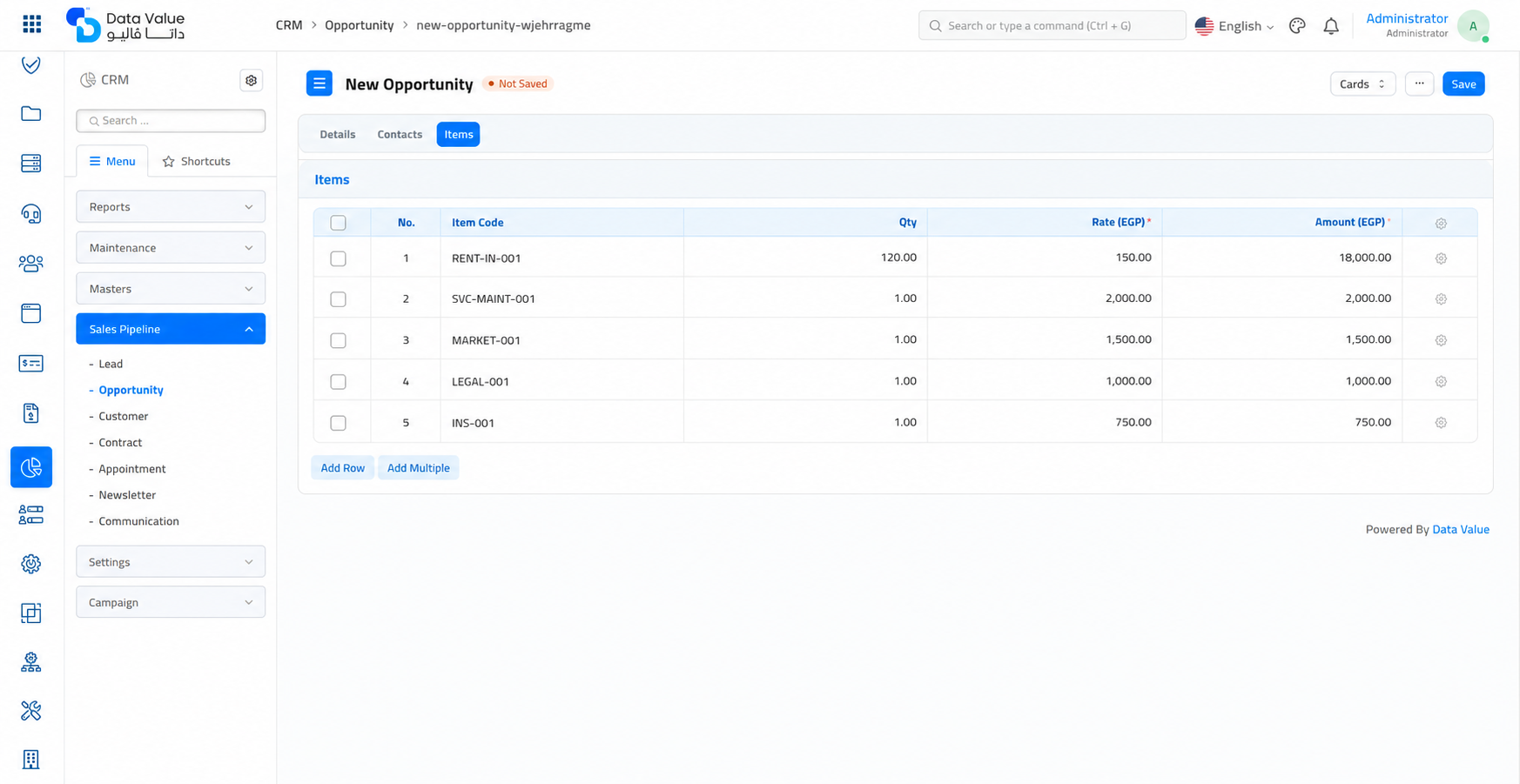Switch to the Contacts tab
This screenshot has width=1520, height=784.
[x=400, y=134]
